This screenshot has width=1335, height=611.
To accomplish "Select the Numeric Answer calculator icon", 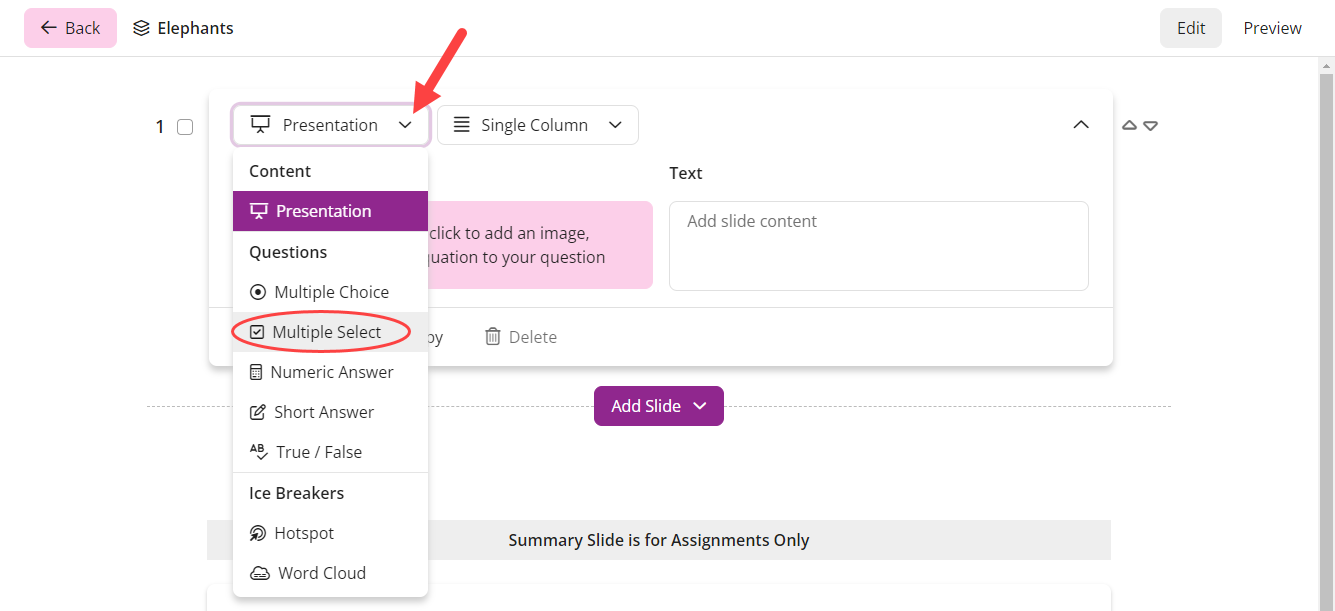I will pyautogui.click(x=258, y=371).
